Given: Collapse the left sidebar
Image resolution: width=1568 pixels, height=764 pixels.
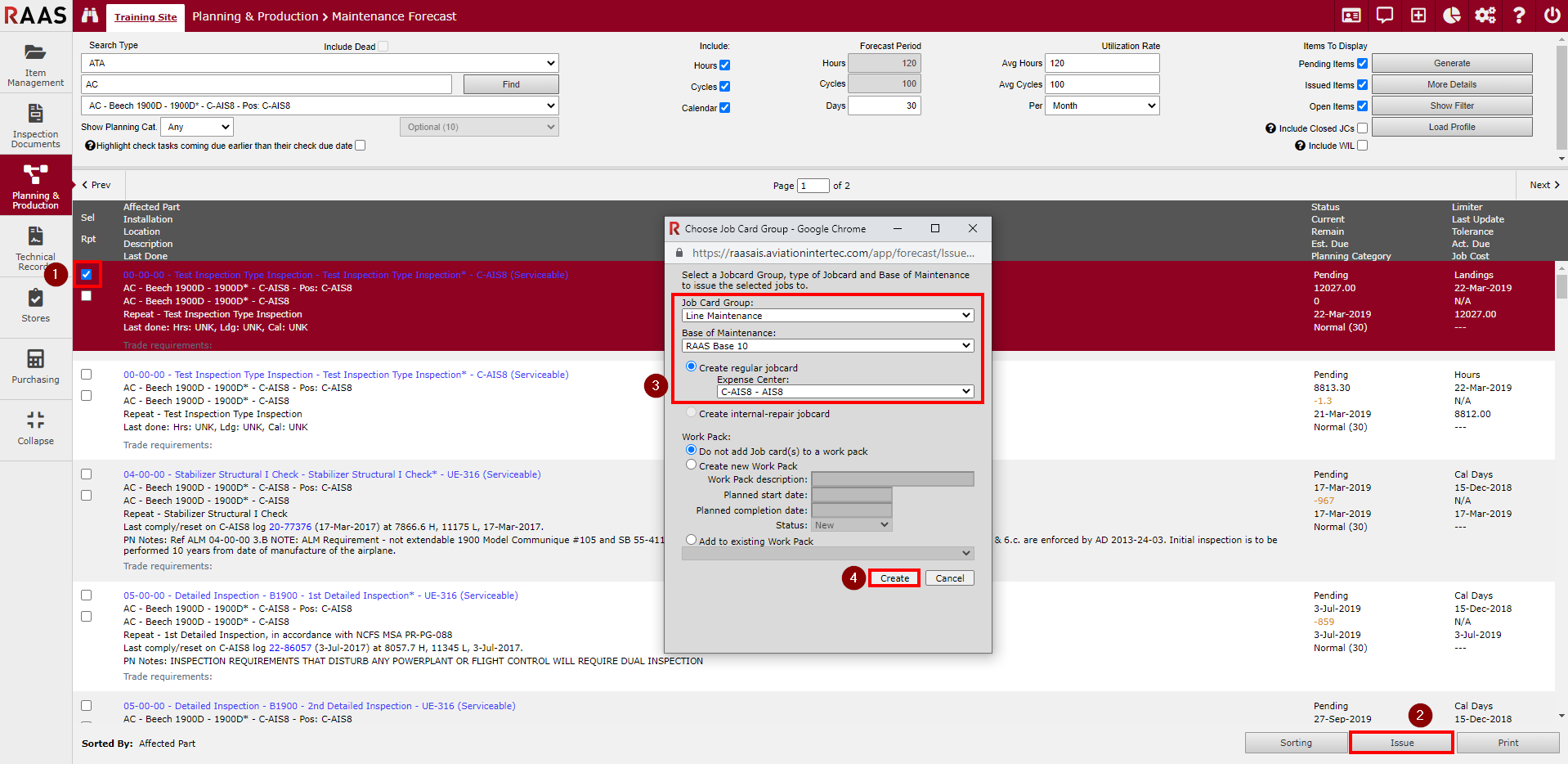Looking at the screenshot, I should click(35, 428).
